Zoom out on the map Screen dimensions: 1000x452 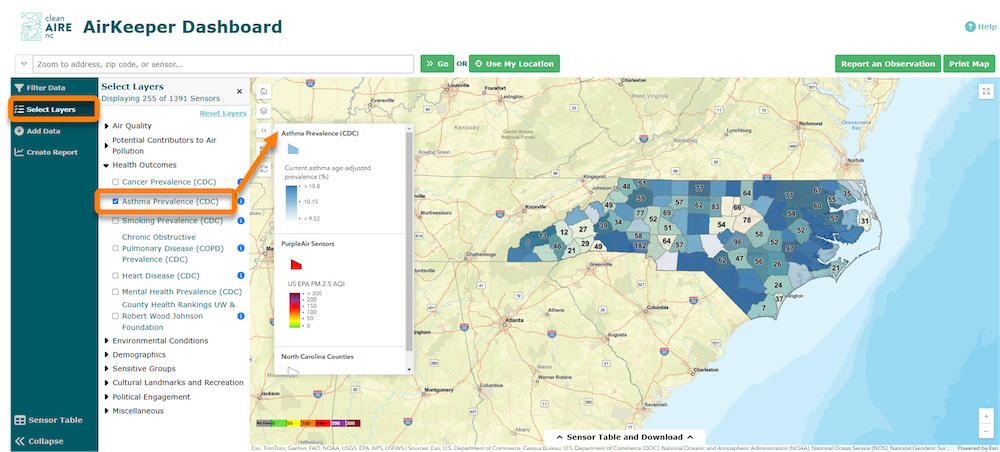987,433
